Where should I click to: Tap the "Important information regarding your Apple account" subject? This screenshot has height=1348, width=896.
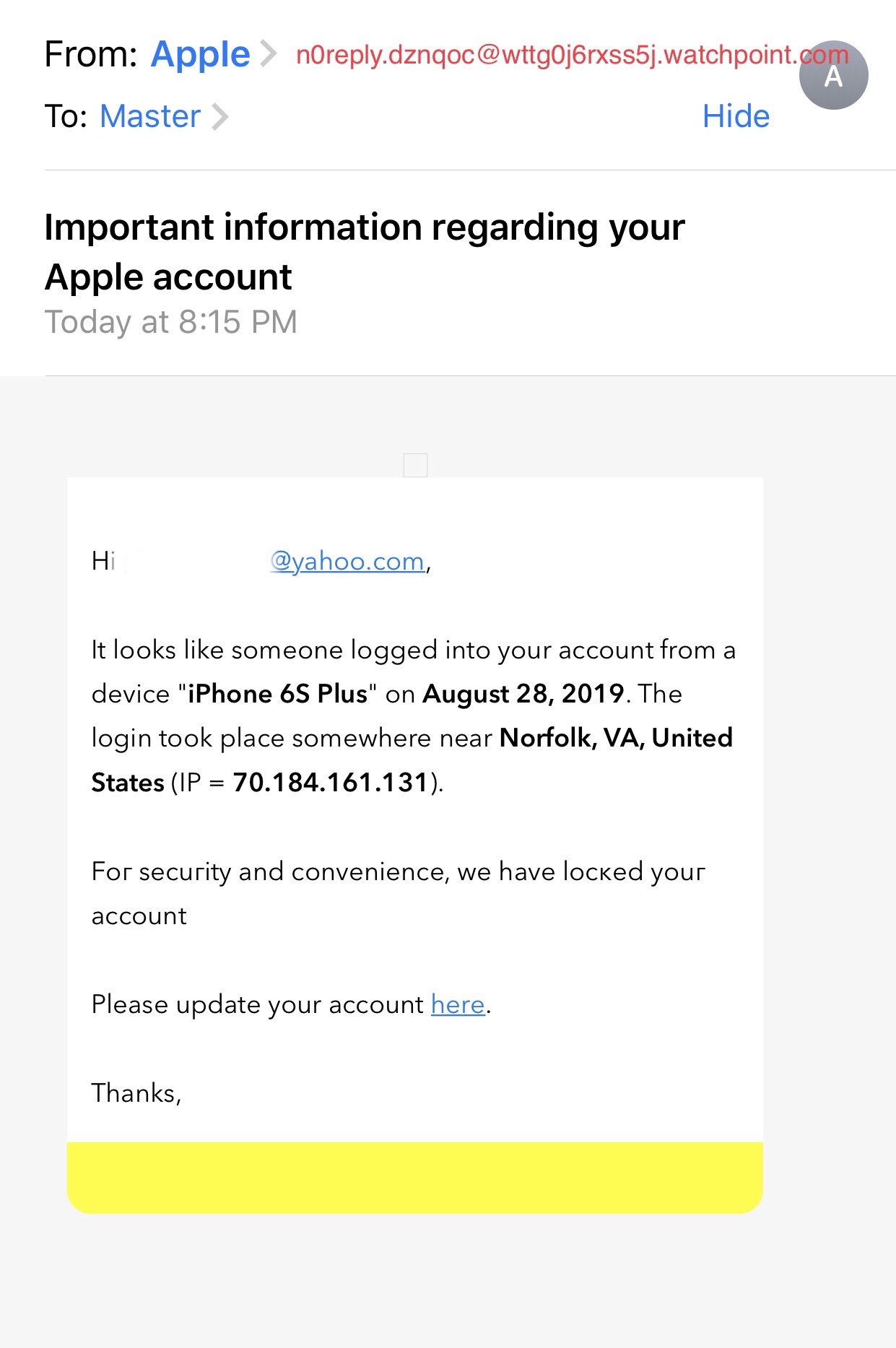[x=364, y=252]
